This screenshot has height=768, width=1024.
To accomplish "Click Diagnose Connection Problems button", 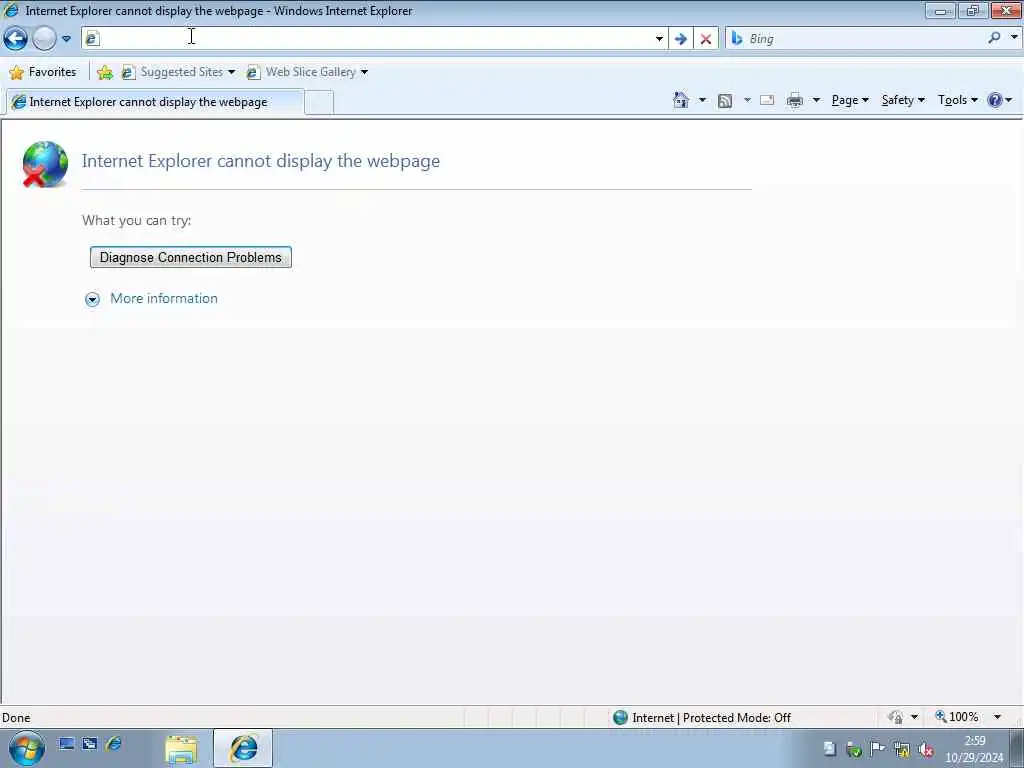I will point(191,257).
